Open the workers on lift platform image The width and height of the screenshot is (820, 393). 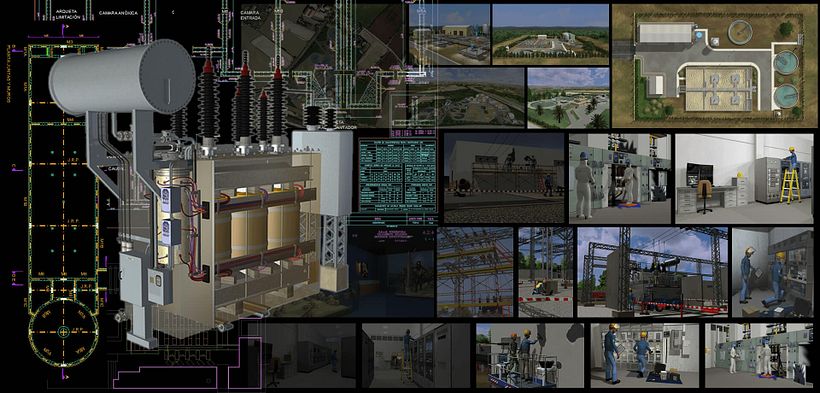click(530, 355)
